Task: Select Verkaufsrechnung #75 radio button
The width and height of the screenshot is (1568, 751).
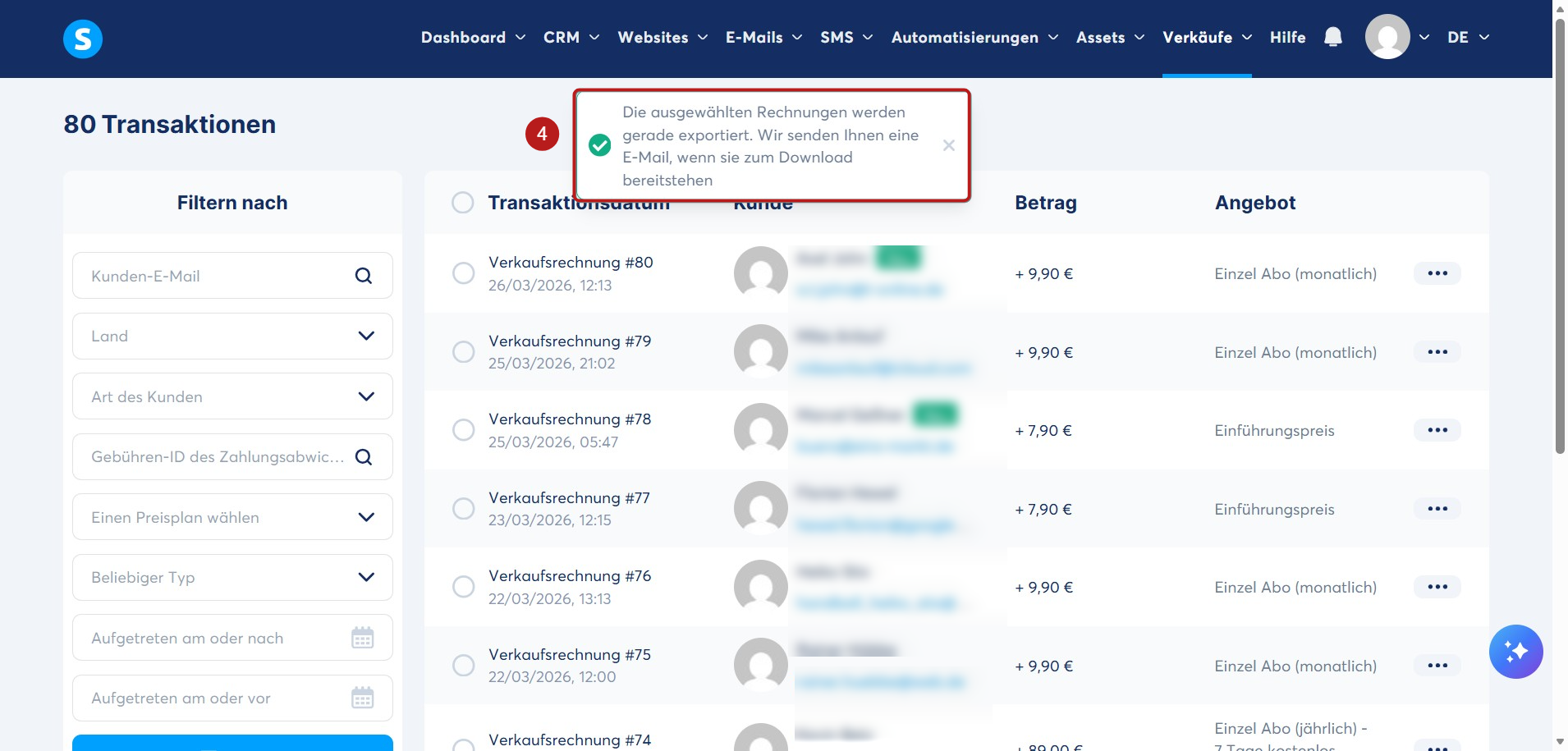Action: click(x=464, y=666)
